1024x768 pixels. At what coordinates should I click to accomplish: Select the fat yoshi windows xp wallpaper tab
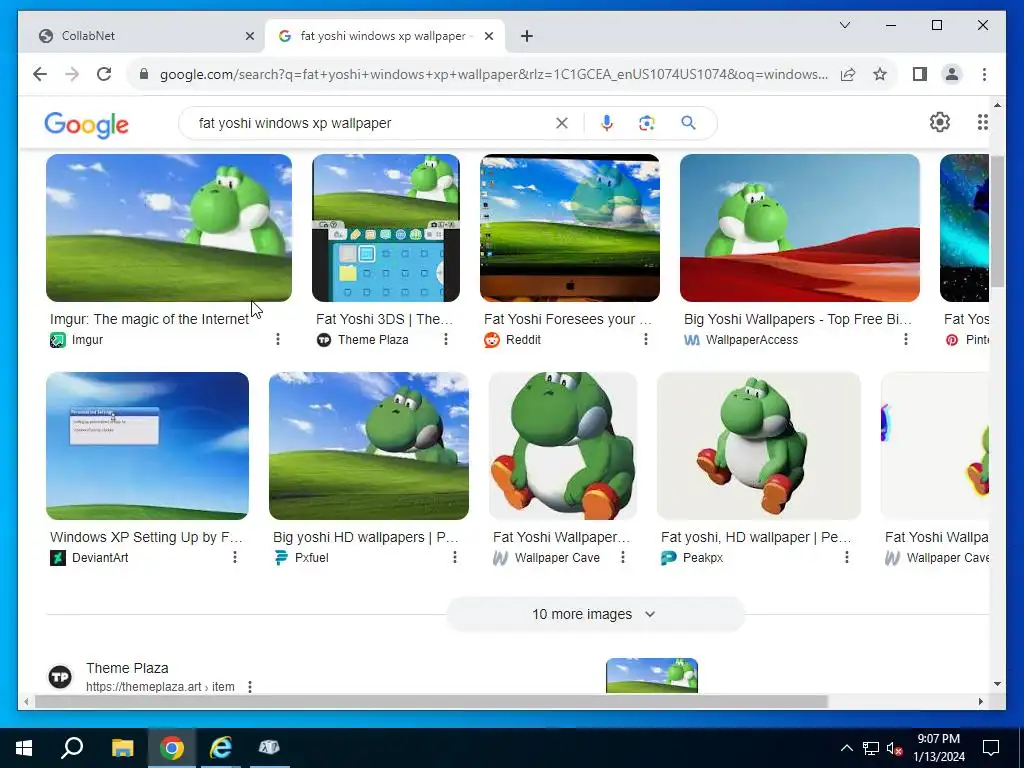point(385,36)
